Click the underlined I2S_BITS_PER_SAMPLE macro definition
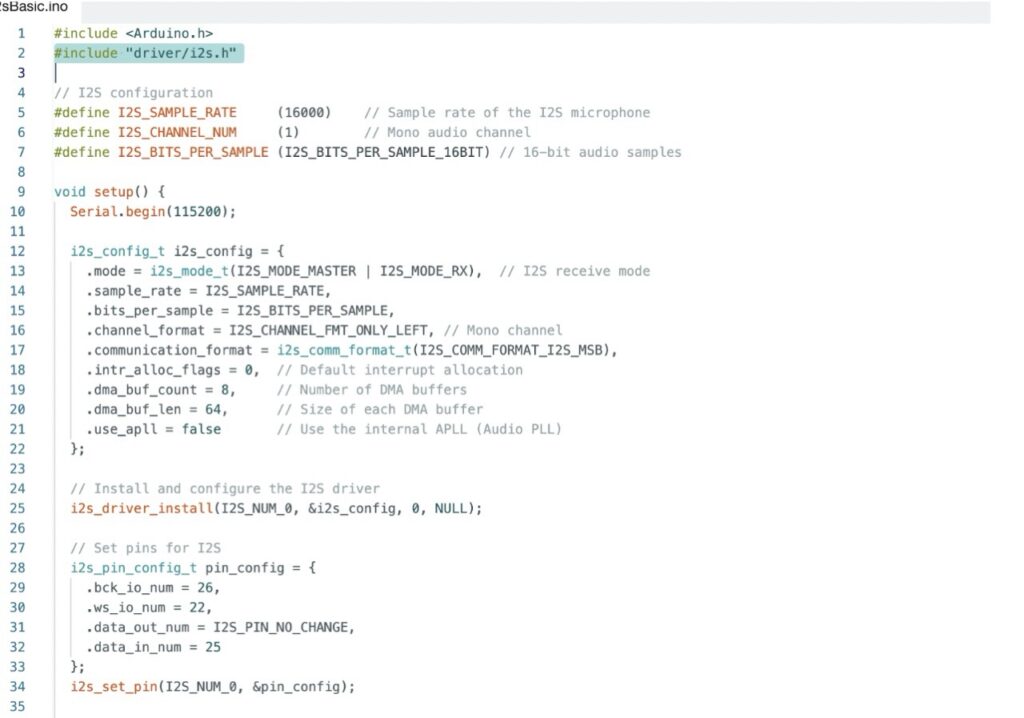 tap(194, 152)
